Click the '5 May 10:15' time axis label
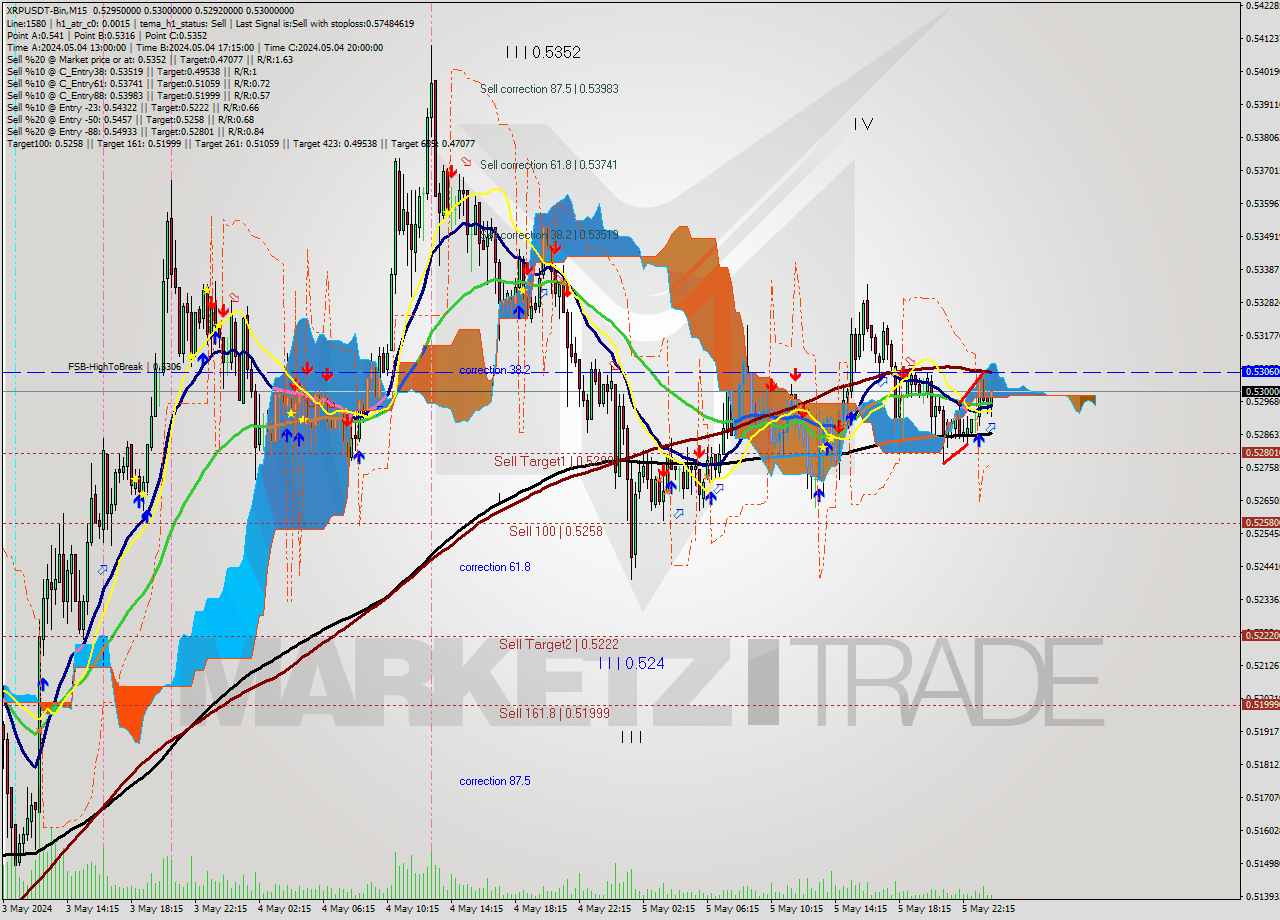This screenshot has height=920, width=1280. pyautogui.click(x=796, y=909)
